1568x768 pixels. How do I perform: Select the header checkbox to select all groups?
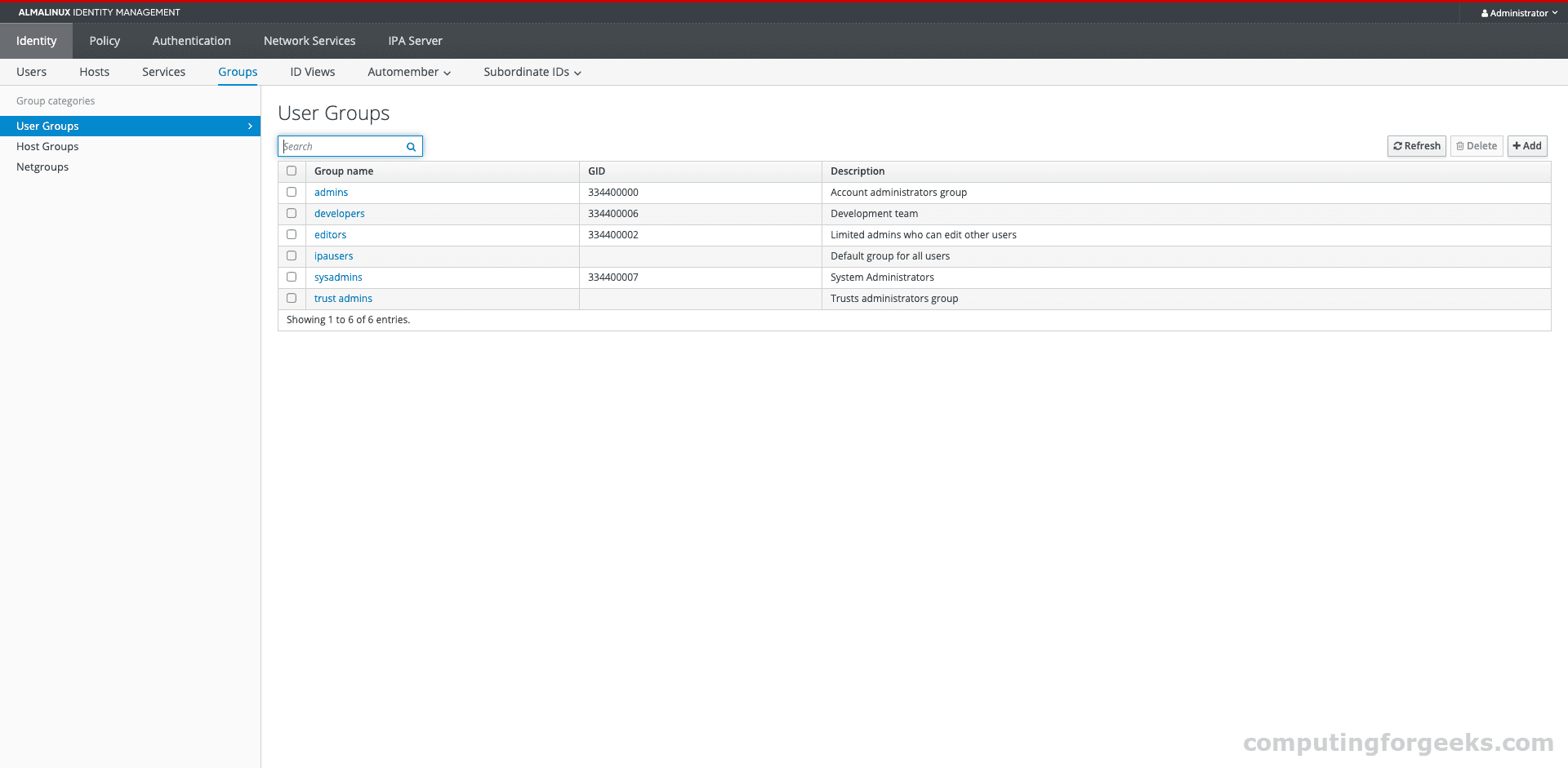(x=292, y=171)
